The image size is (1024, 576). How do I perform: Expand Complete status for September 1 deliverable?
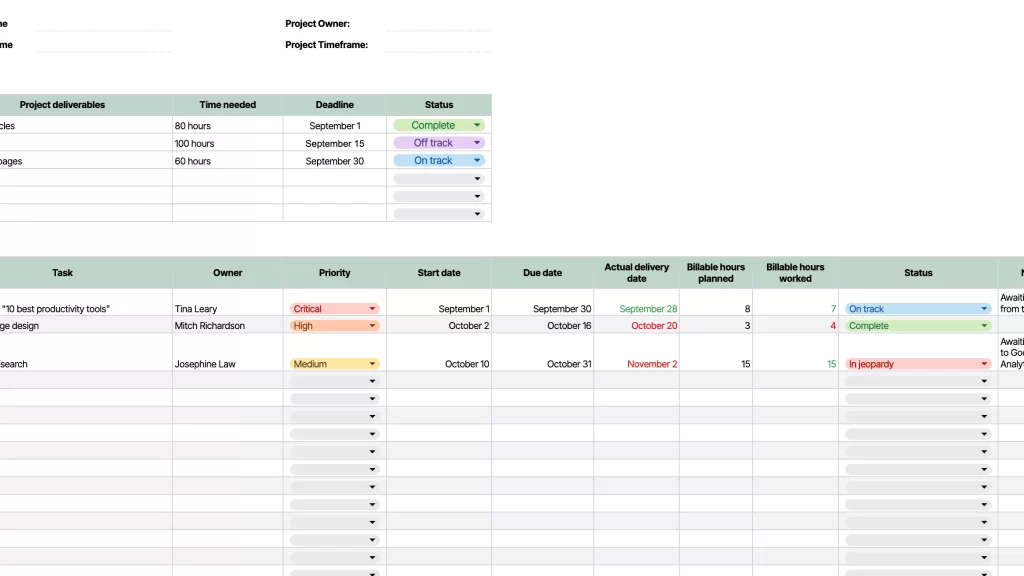pos(477,126)
